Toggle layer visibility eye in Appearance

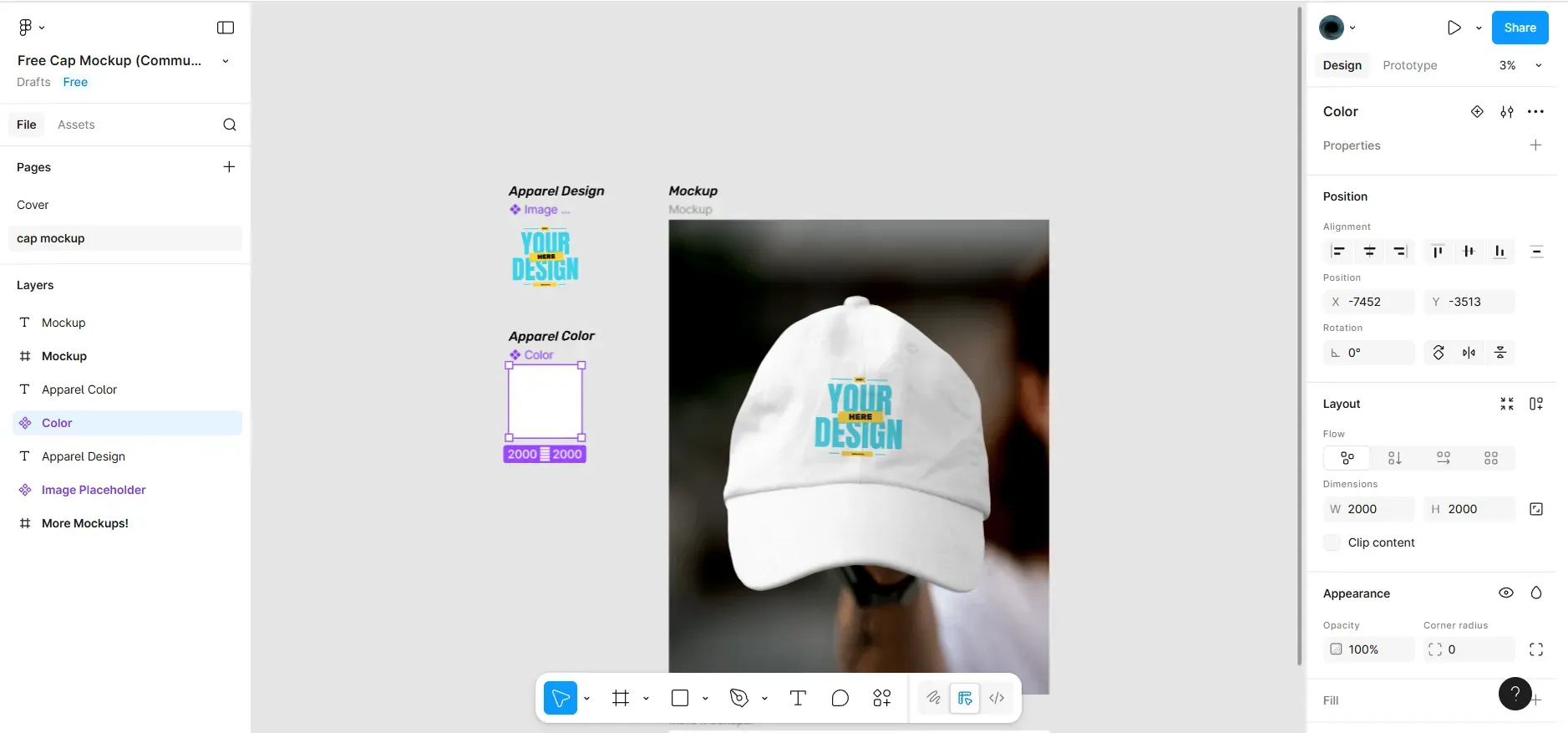(1506, 593)
